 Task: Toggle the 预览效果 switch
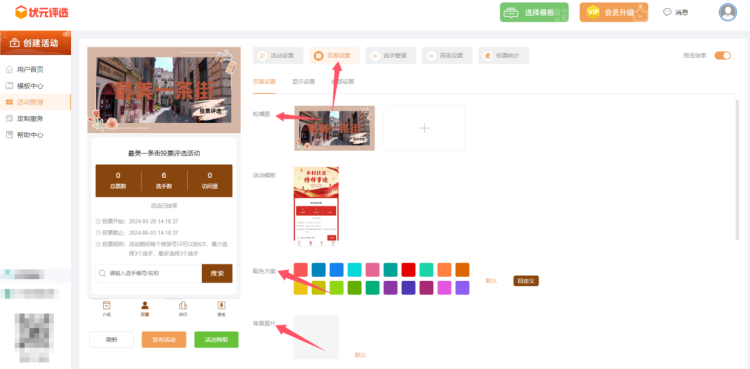(x=722, y=56)
